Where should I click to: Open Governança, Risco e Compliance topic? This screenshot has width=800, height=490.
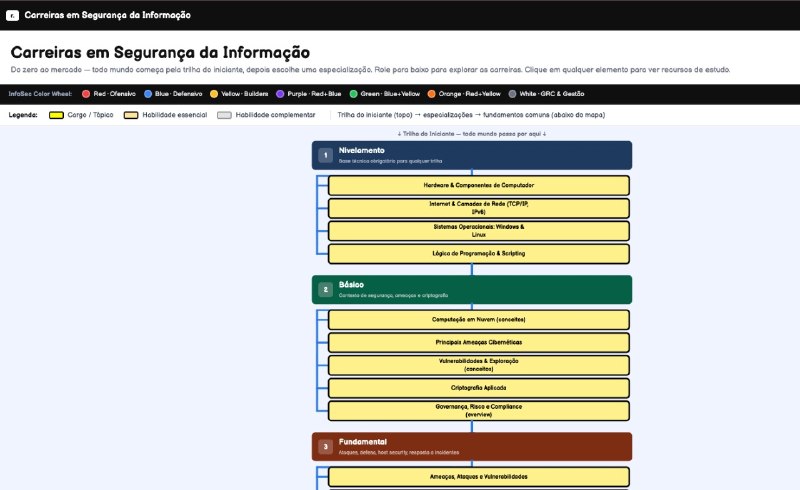tap(479, 411)
